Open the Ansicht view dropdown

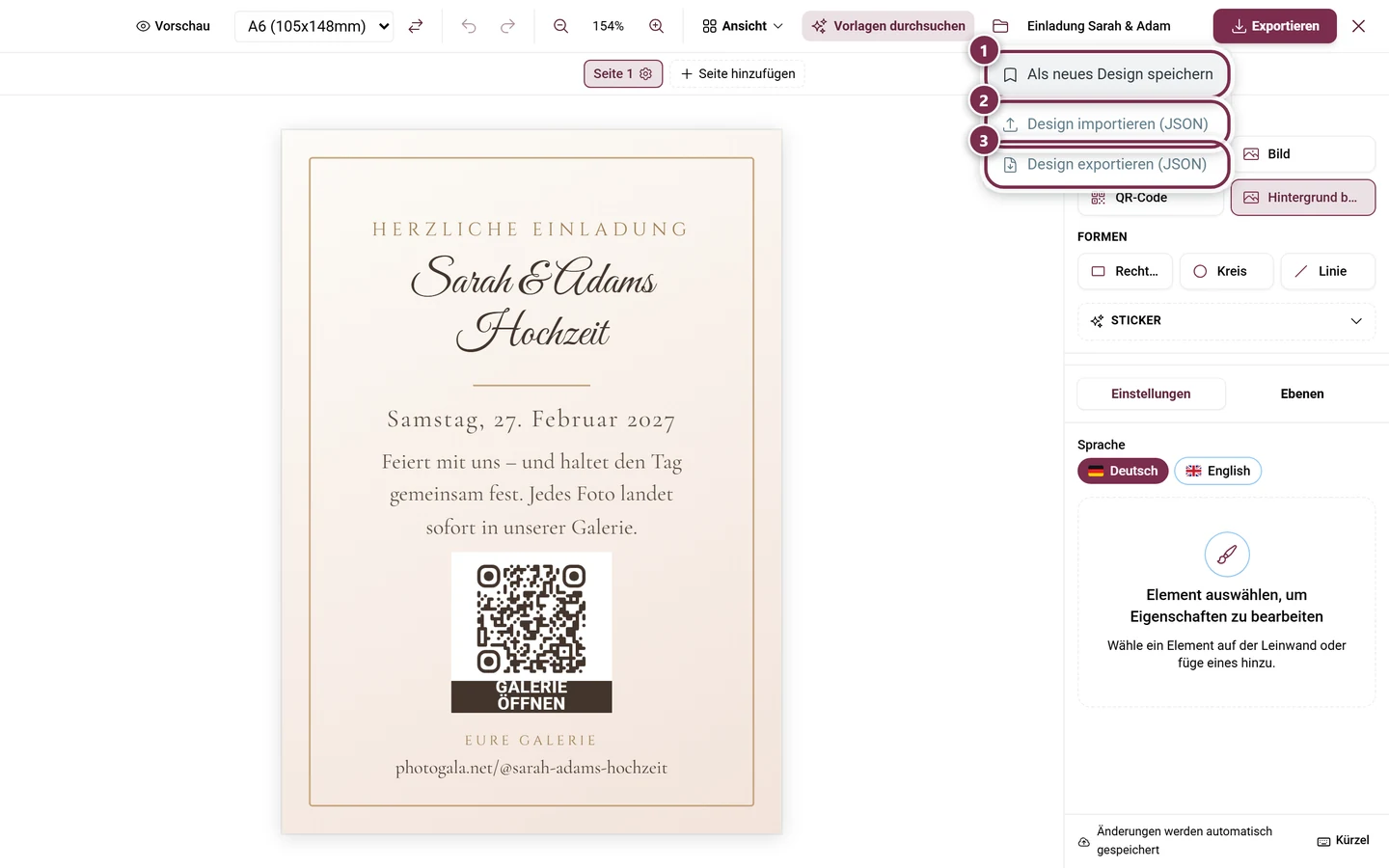[743, 26]
